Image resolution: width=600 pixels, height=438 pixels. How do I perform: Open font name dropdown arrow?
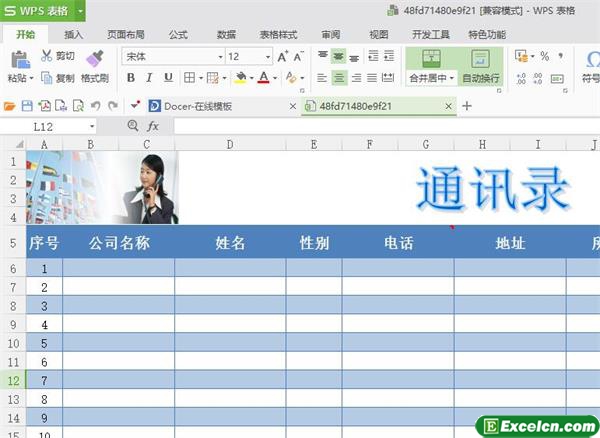(x=220, y=57)
